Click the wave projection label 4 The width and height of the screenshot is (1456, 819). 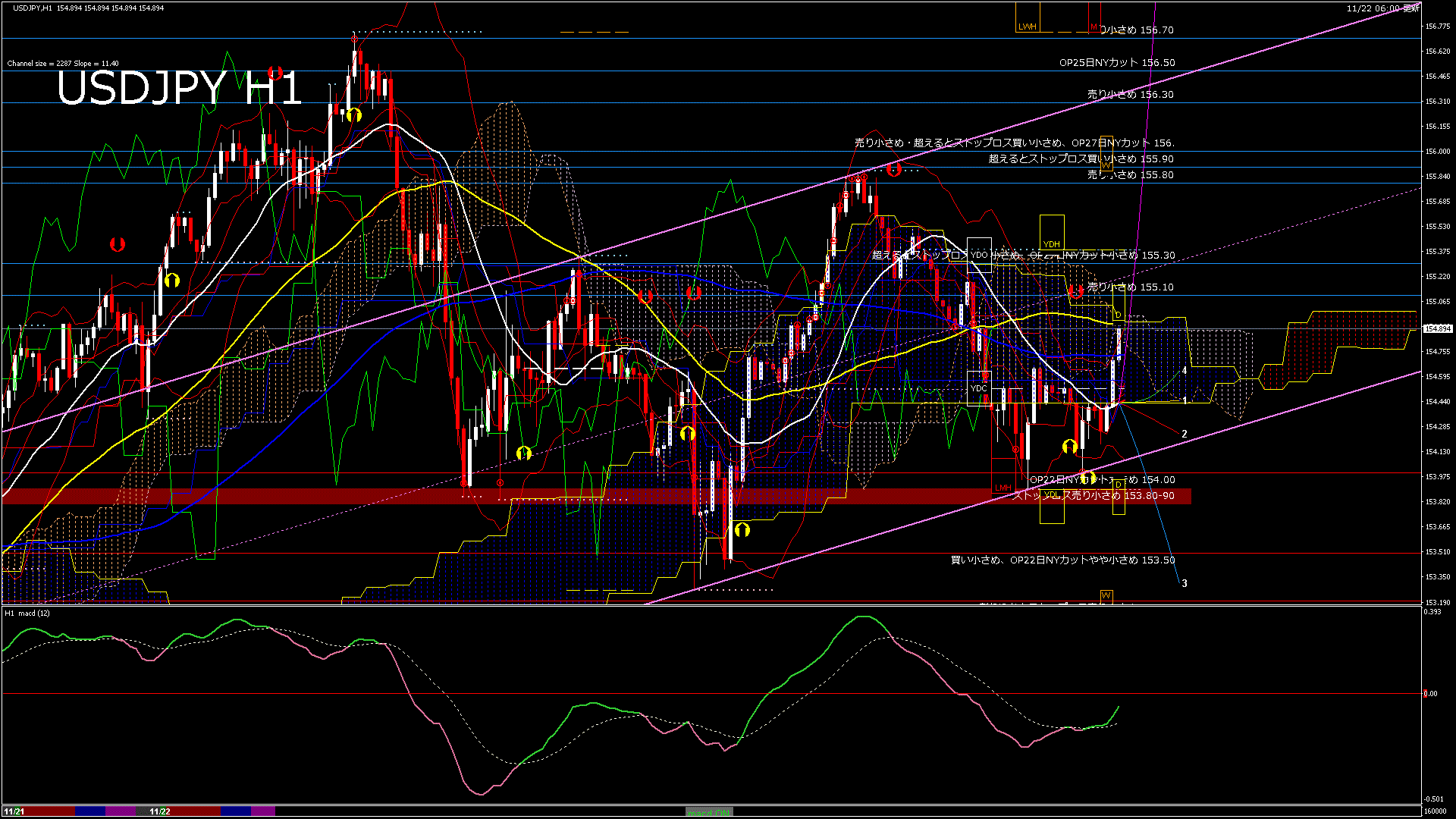point(1185,371)
